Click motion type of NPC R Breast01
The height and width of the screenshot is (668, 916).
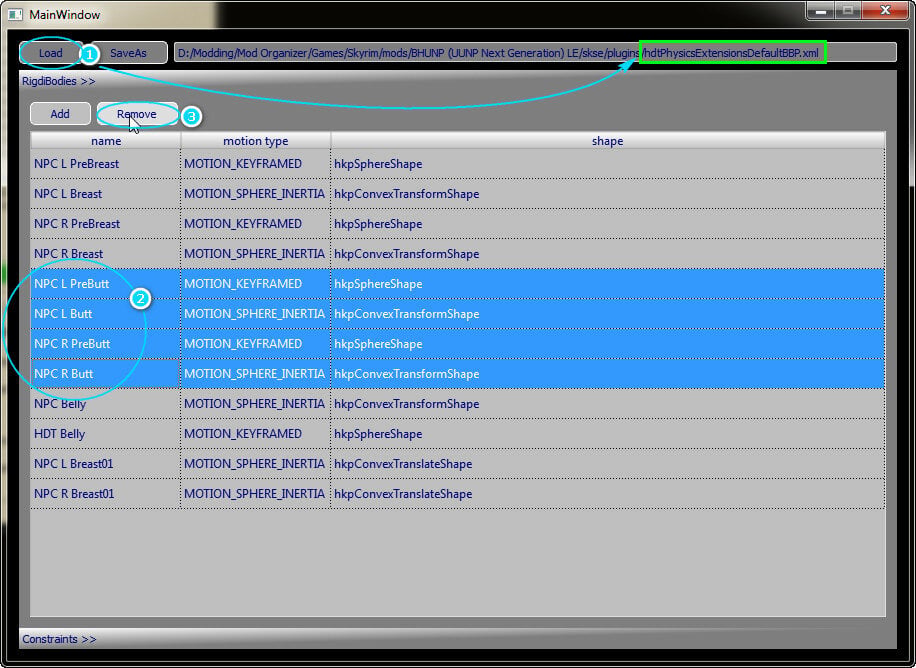256,494
